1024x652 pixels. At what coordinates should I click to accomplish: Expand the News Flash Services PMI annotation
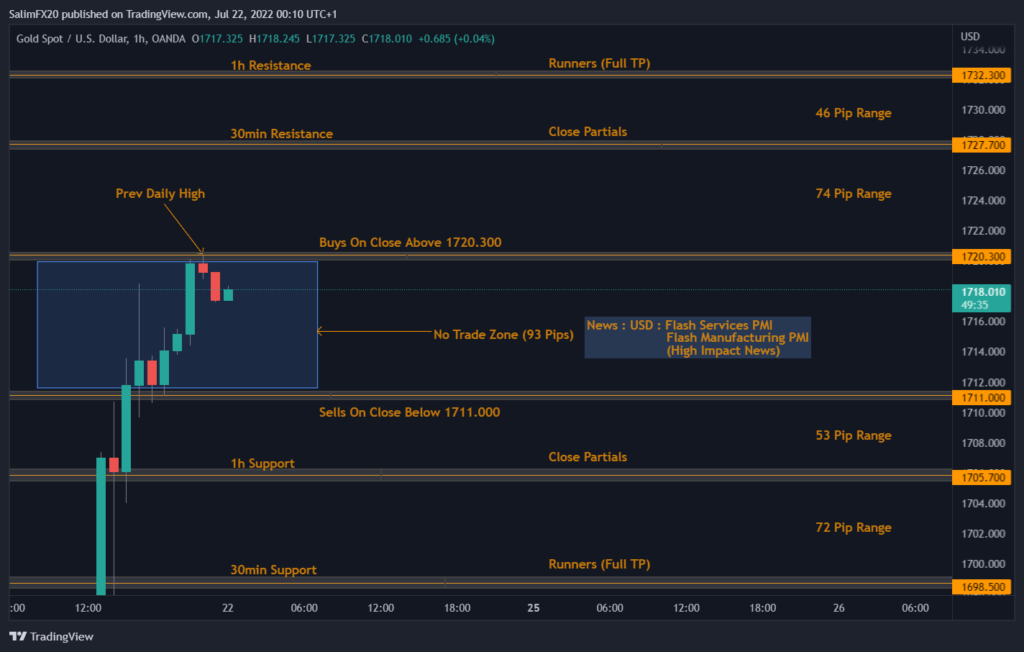click(x=697, y=337)
